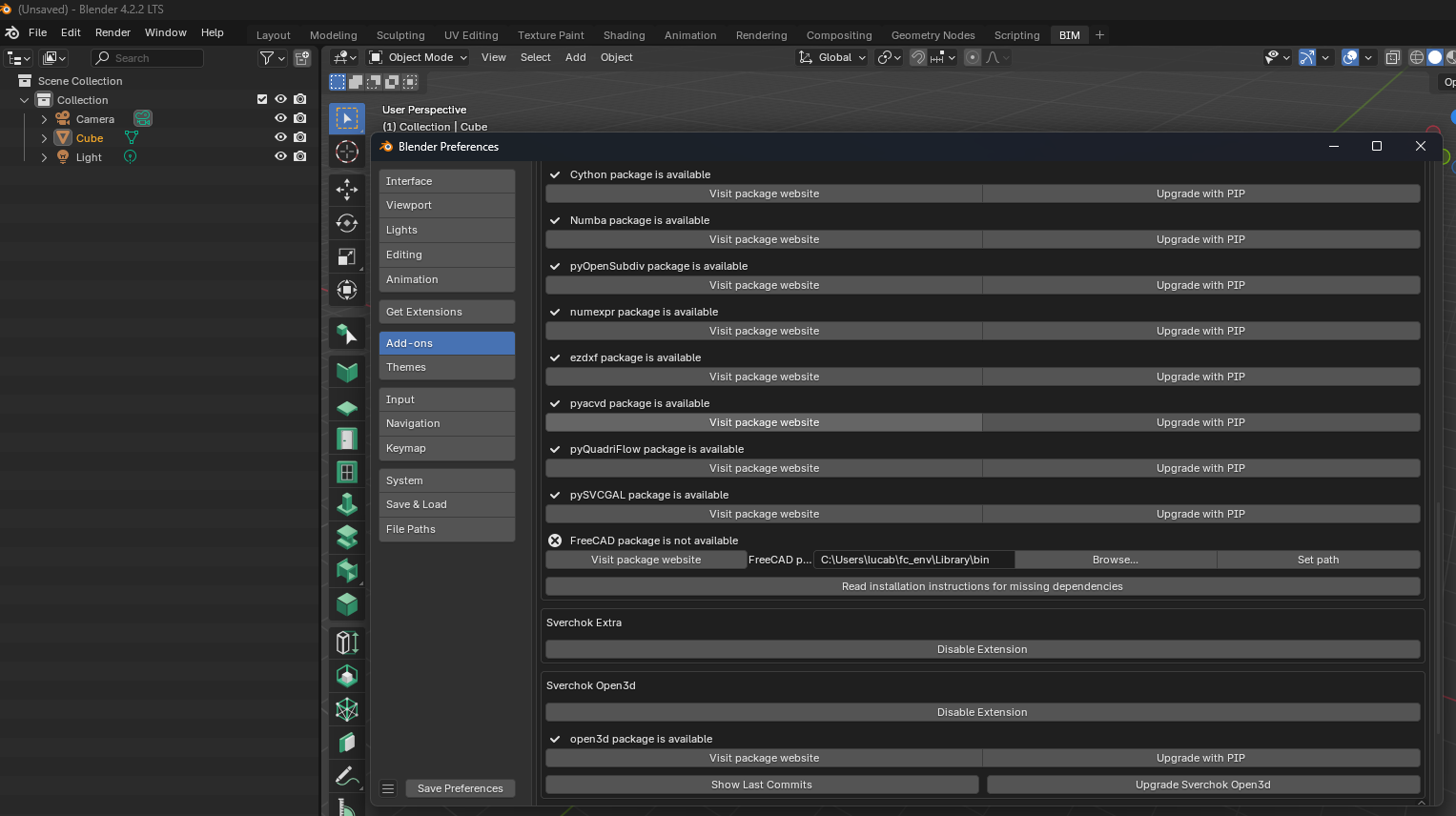Hide the Cube in viewport
Image resolution: width=1456 pixels, height=816 pixels.
[280, 137]
